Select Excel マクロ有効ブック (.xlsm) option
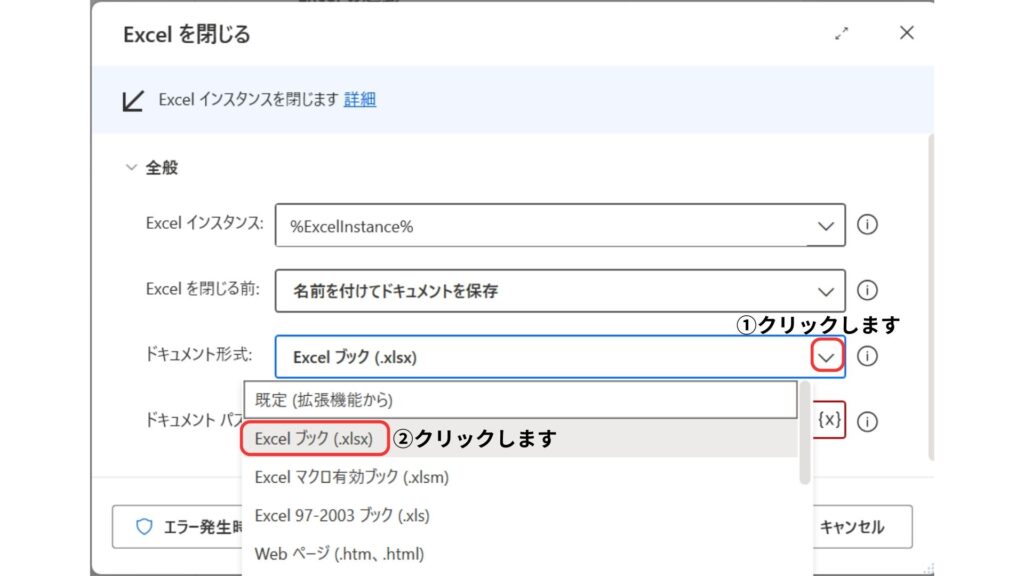The image size is (1024, 576). 520,477
